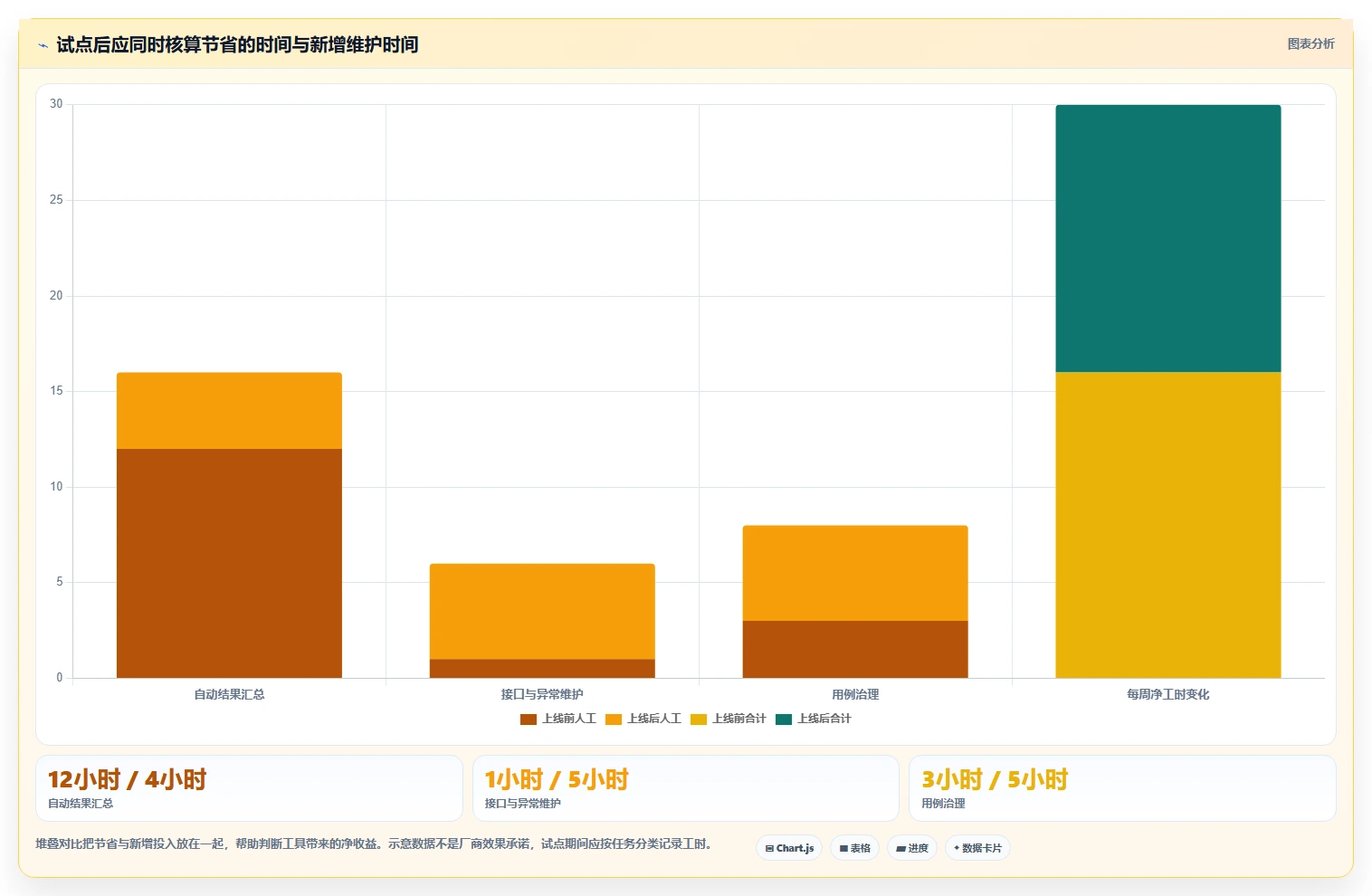Toggle the 上线前人工 legend color box
Screen dimensions: 1372x896
coord(529,720)
